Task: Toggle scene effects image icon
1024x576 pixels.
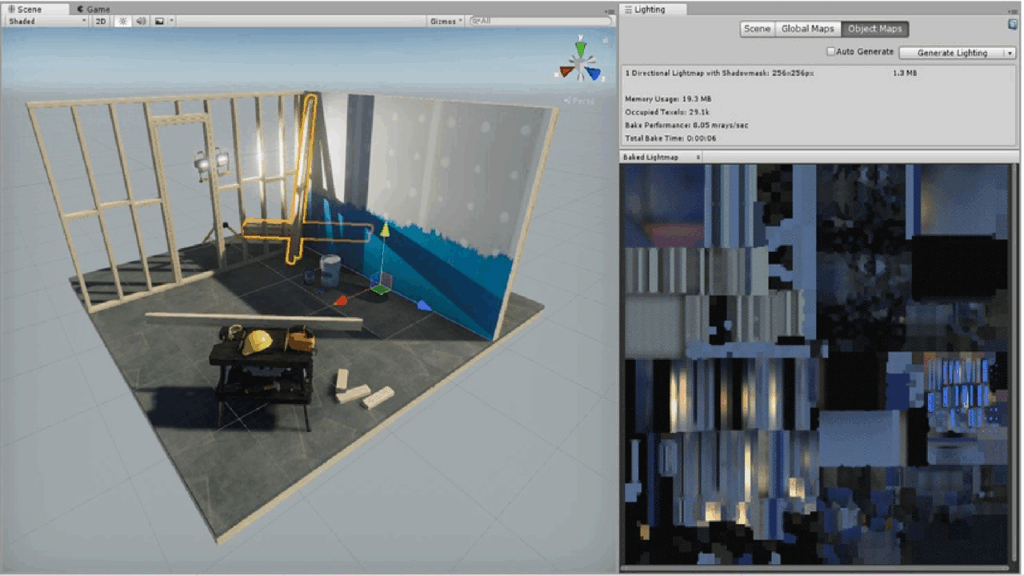Action: point(159,20)
